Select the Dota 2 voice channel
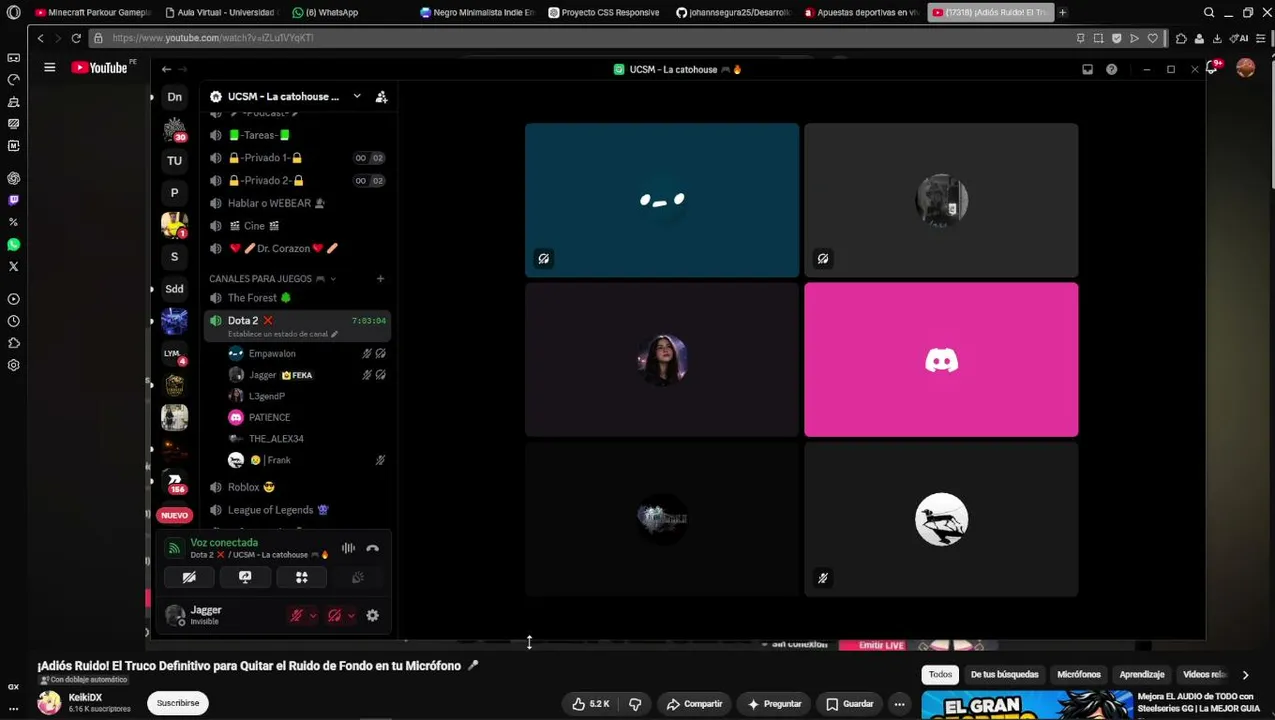 click(x=298, y=321)
